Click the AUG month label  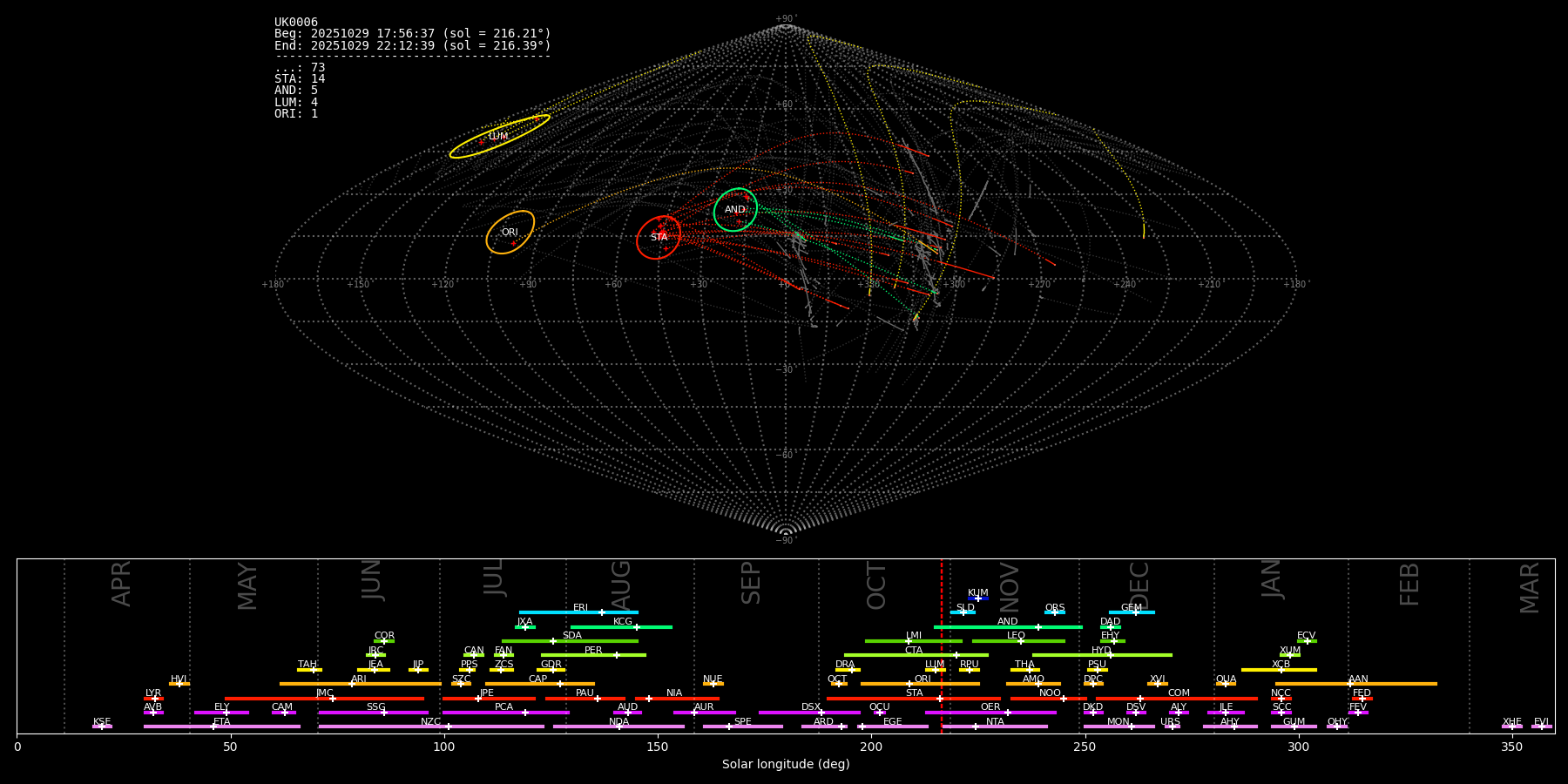(621, 585)
